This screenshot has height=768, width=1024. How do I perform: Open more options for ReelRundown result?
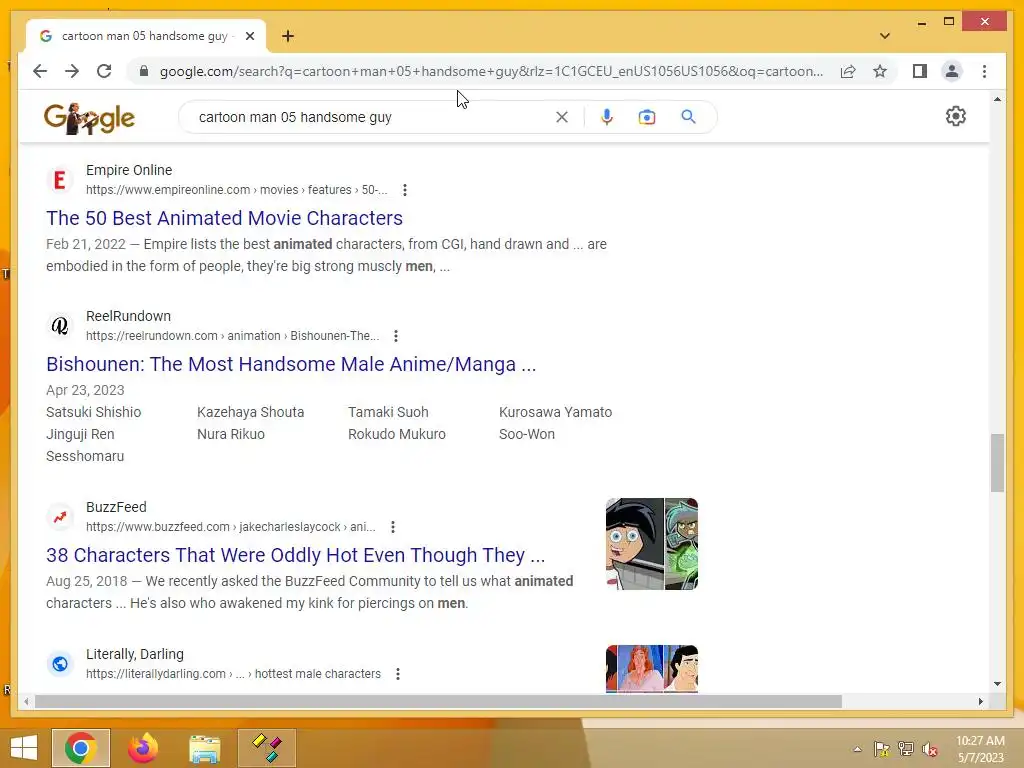pyautogui.click(x=396, y=336)
